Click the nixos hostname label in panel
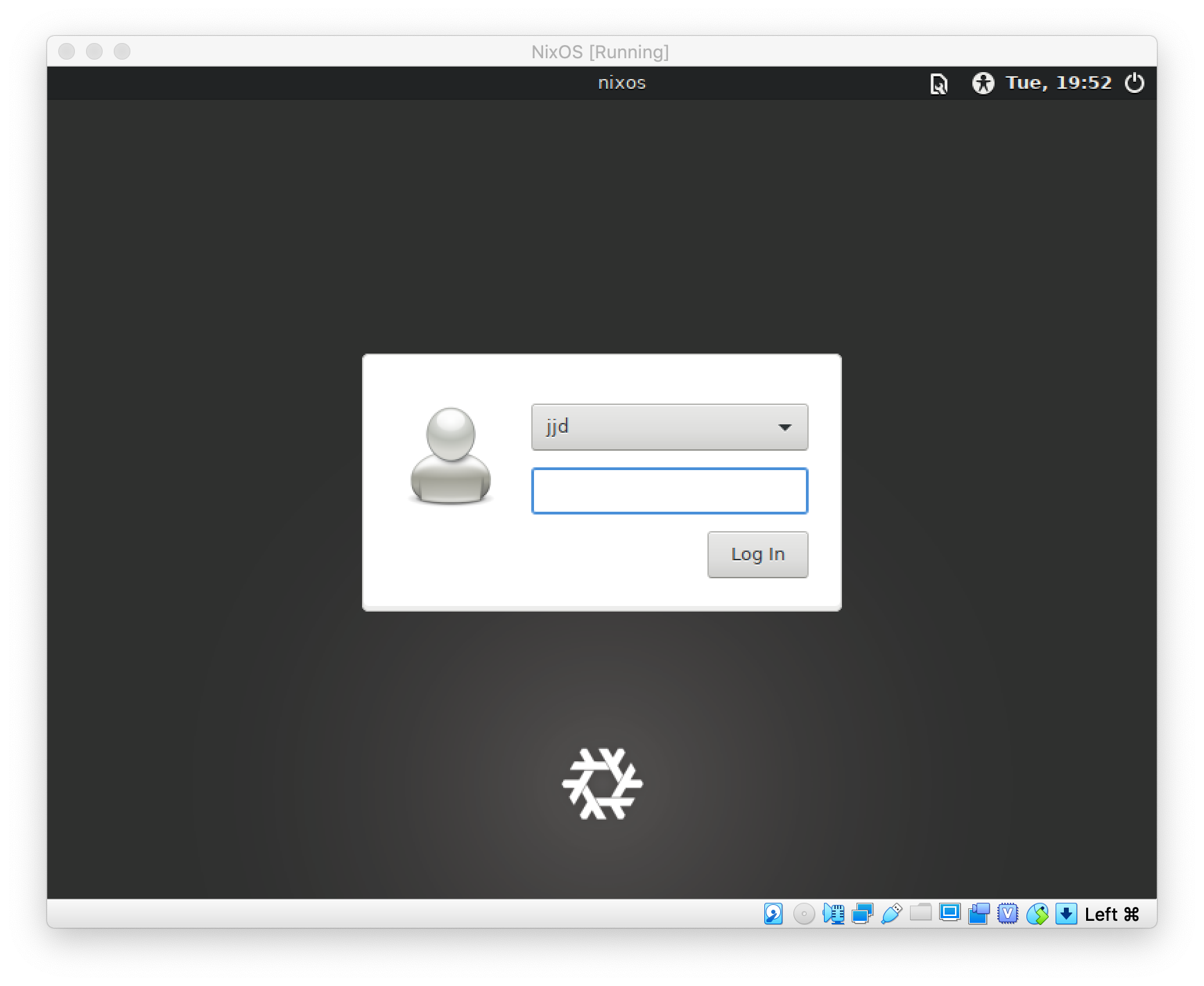 point(621,83)
